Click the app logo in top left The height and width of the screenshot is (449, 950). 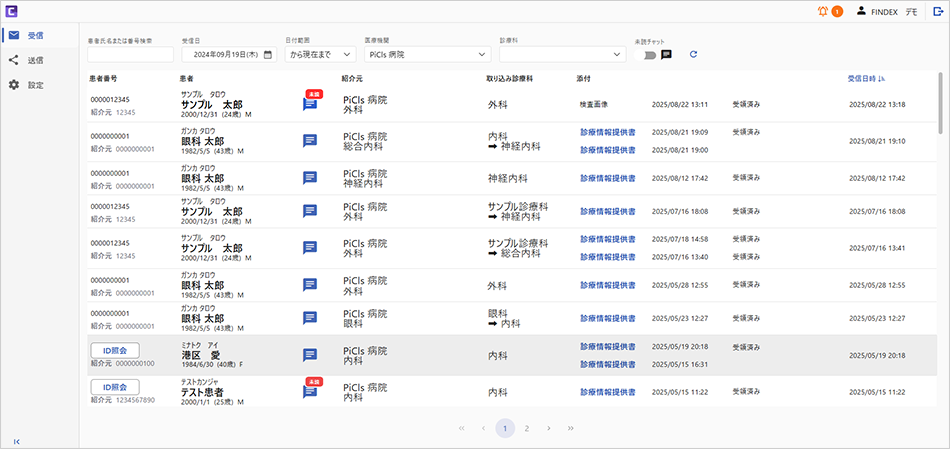13,12
